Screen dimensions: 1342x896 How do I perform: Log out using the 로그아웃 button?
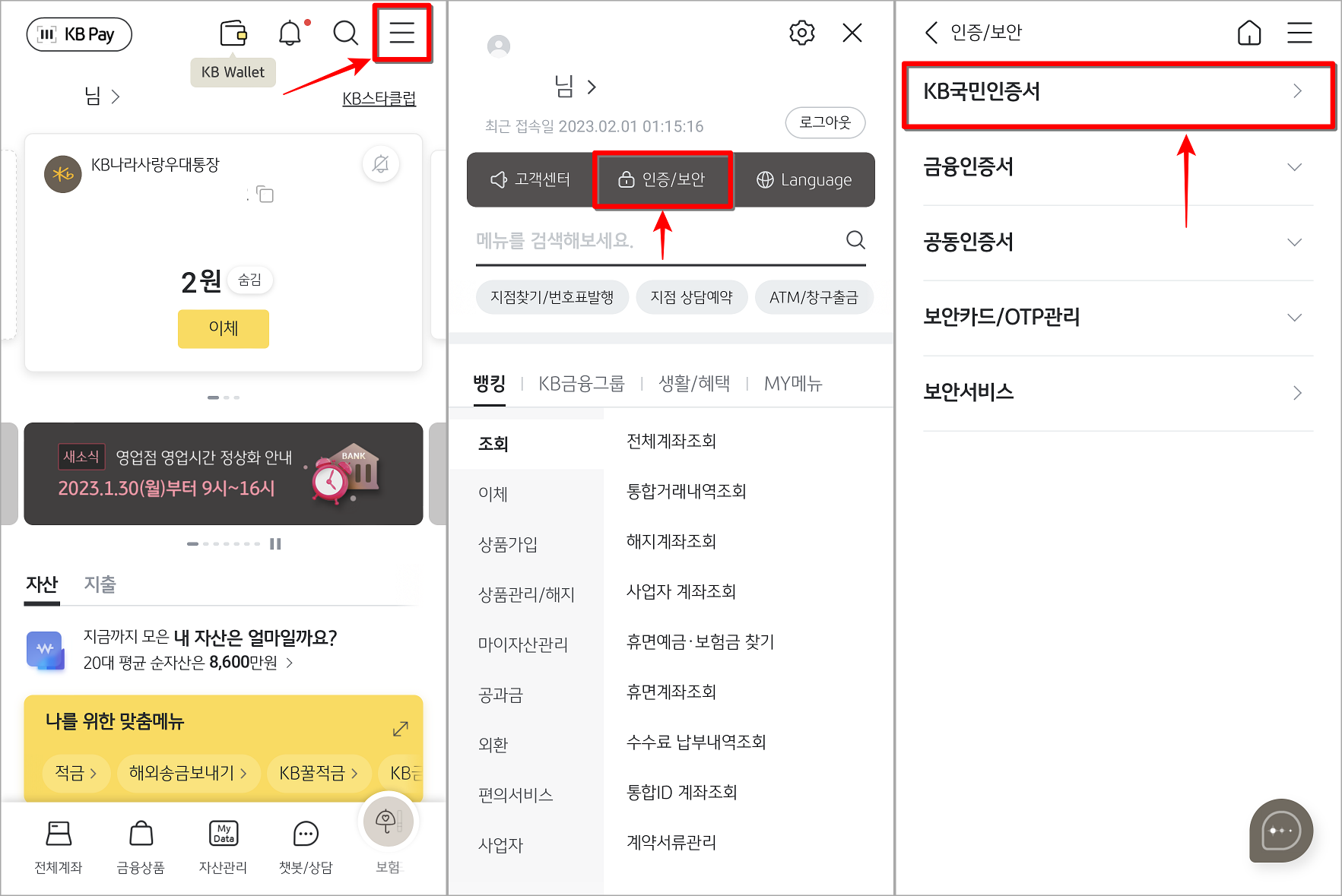[825, 122]
